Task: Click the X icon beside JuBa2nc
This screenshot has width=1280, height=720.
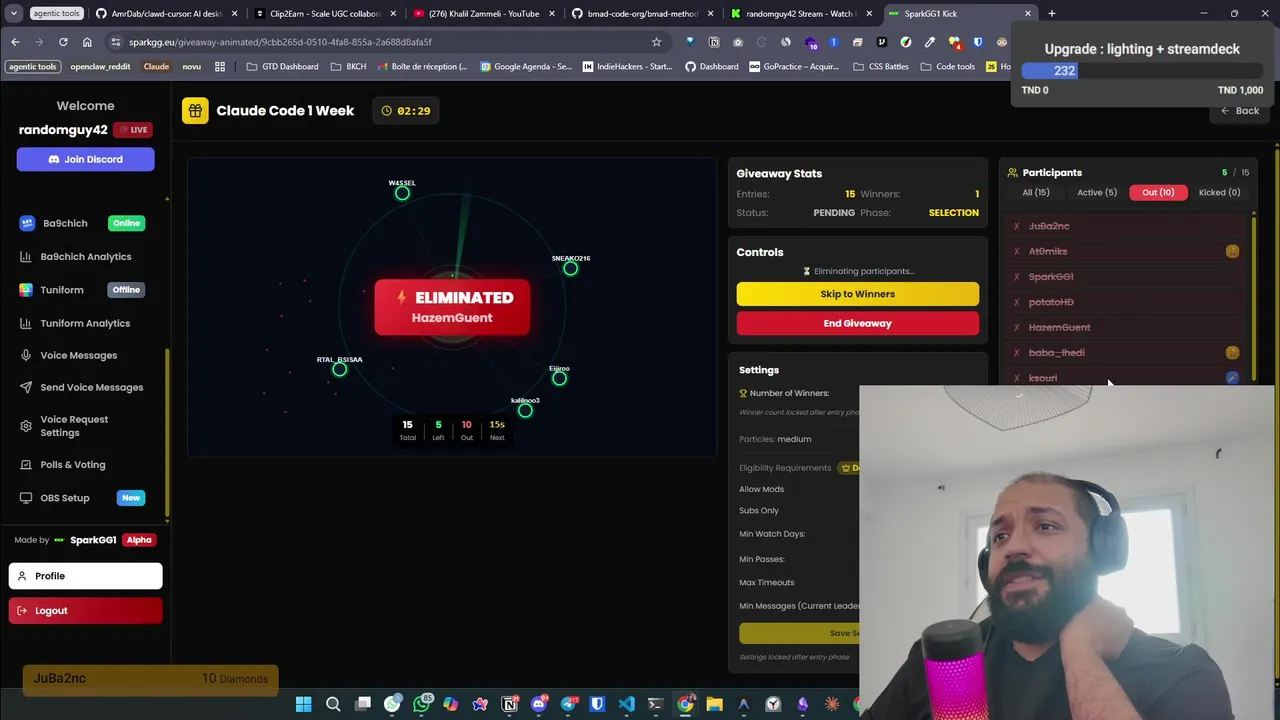Action: point(1017,226)
